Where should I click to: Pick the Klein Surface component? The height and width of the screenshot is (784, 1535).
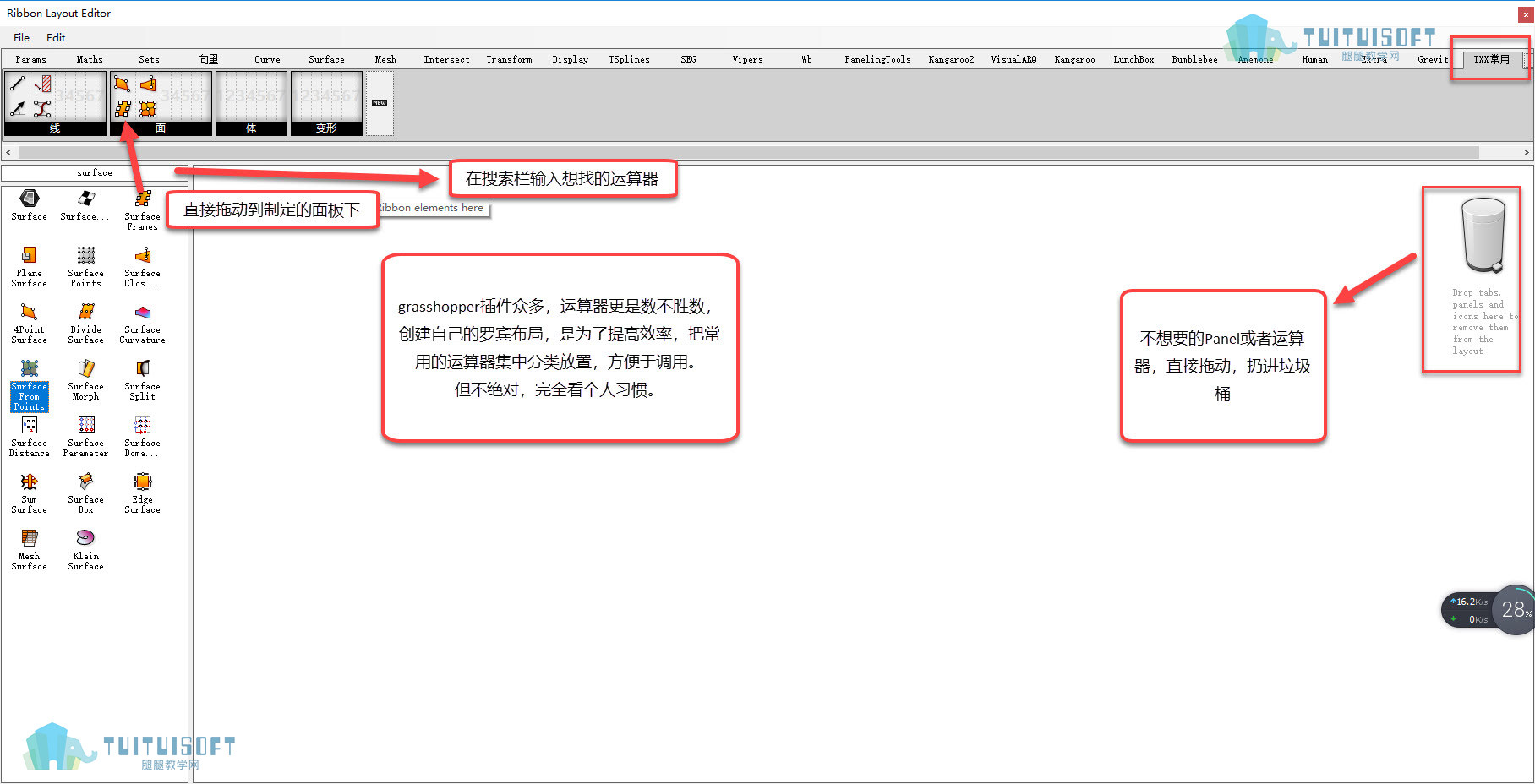coord(85,550)
